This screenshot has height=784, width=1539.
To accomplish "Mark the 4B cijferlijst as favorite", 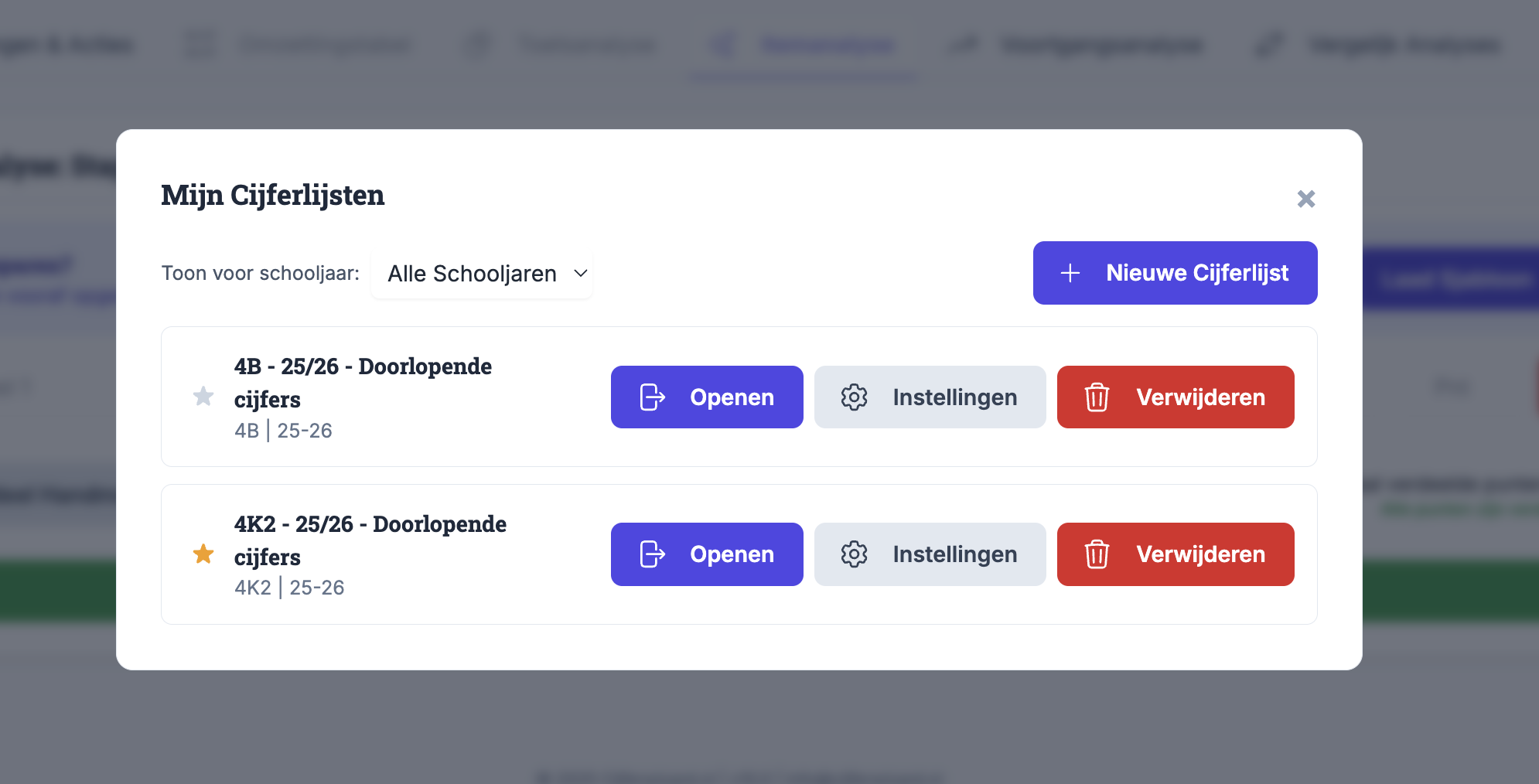I will 203,397.
